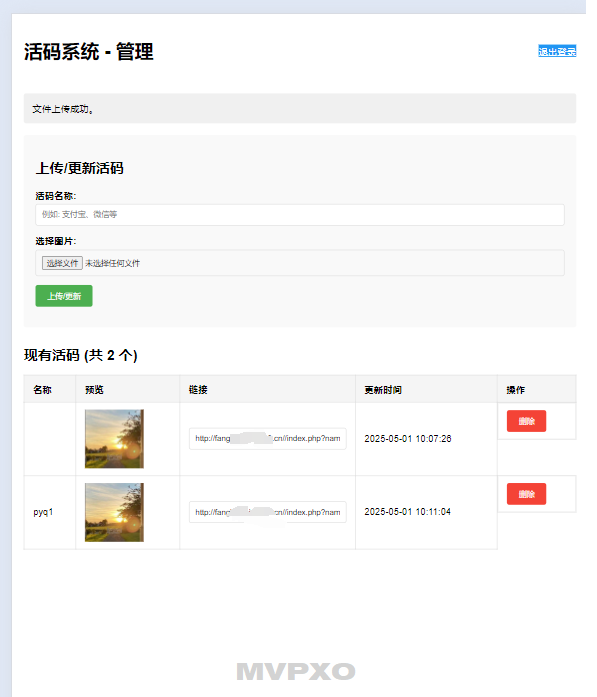Click the 2025-05-01 10:11:04 timestamp cell
The height and width of the screenshot is (697, 597).
[x=408, y=512]
